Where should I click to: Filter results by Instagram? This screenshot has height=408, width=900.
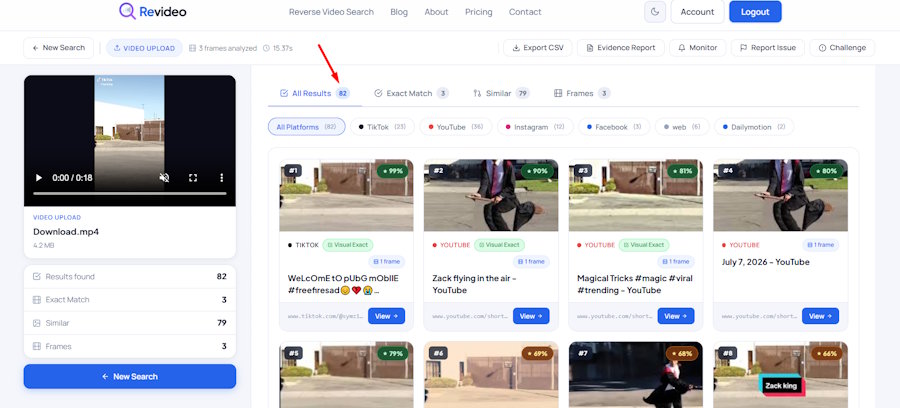tap(536, 127)
